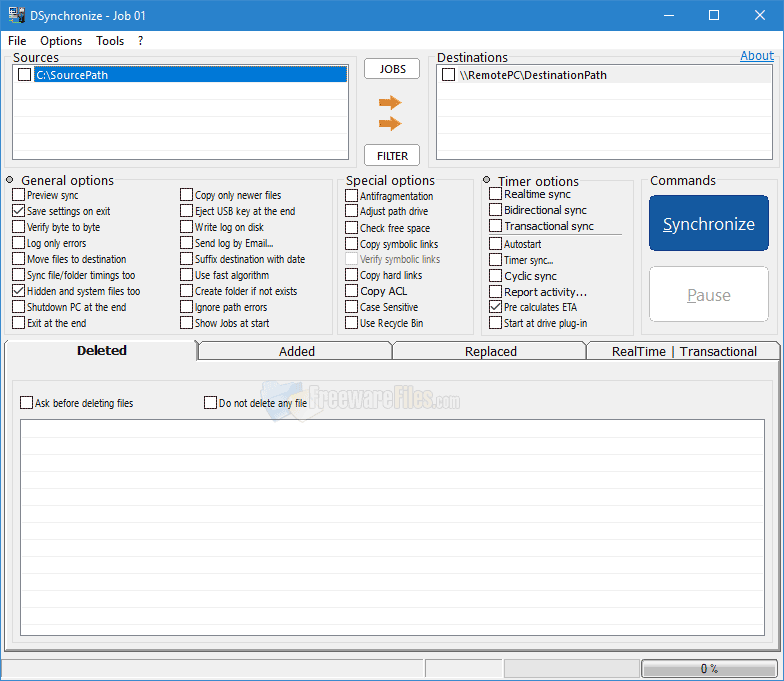
Task: Toggle Adjust path drive
Action: (352, 211)
